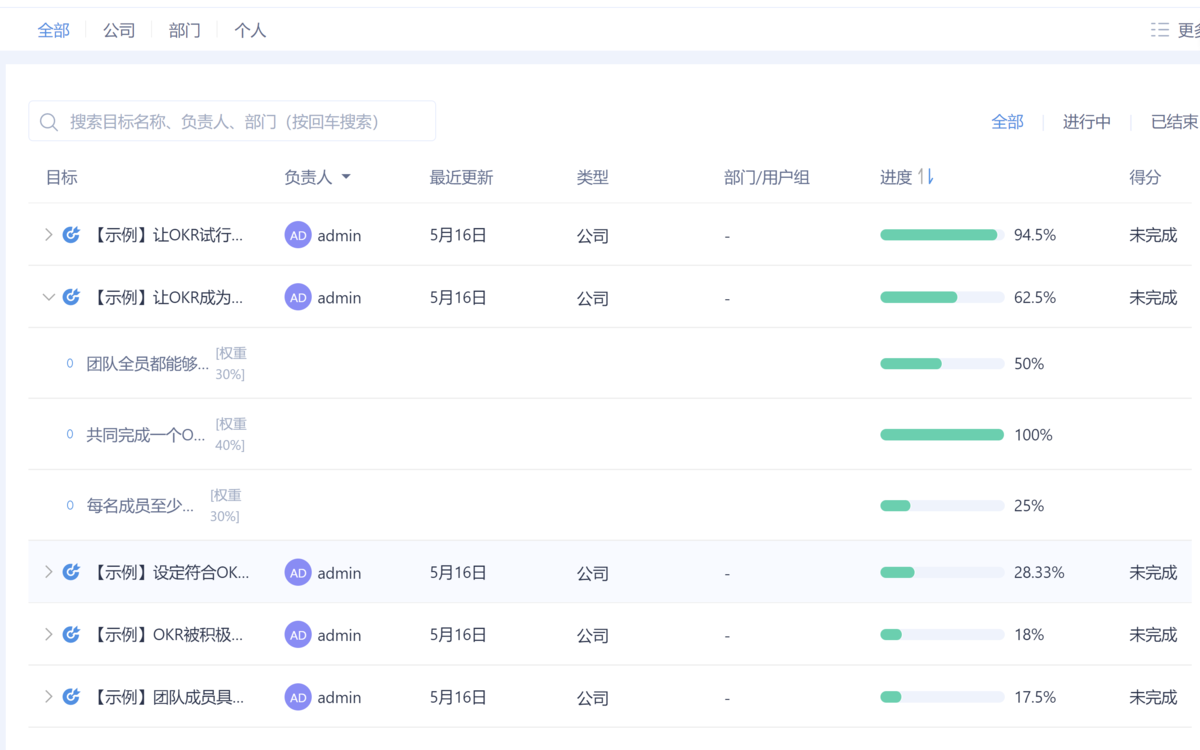Click the admin avatar in the 94.5% row
This screenshot has height=750, width=1200.
[298, 235]
